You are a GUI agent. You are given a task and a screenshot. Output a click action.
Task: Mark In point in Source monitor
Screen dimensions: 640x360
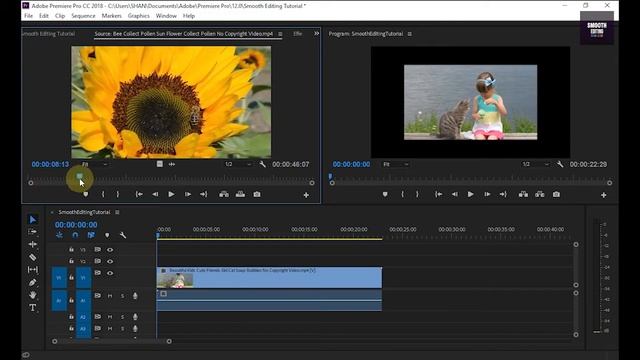[x=103, y=194]
